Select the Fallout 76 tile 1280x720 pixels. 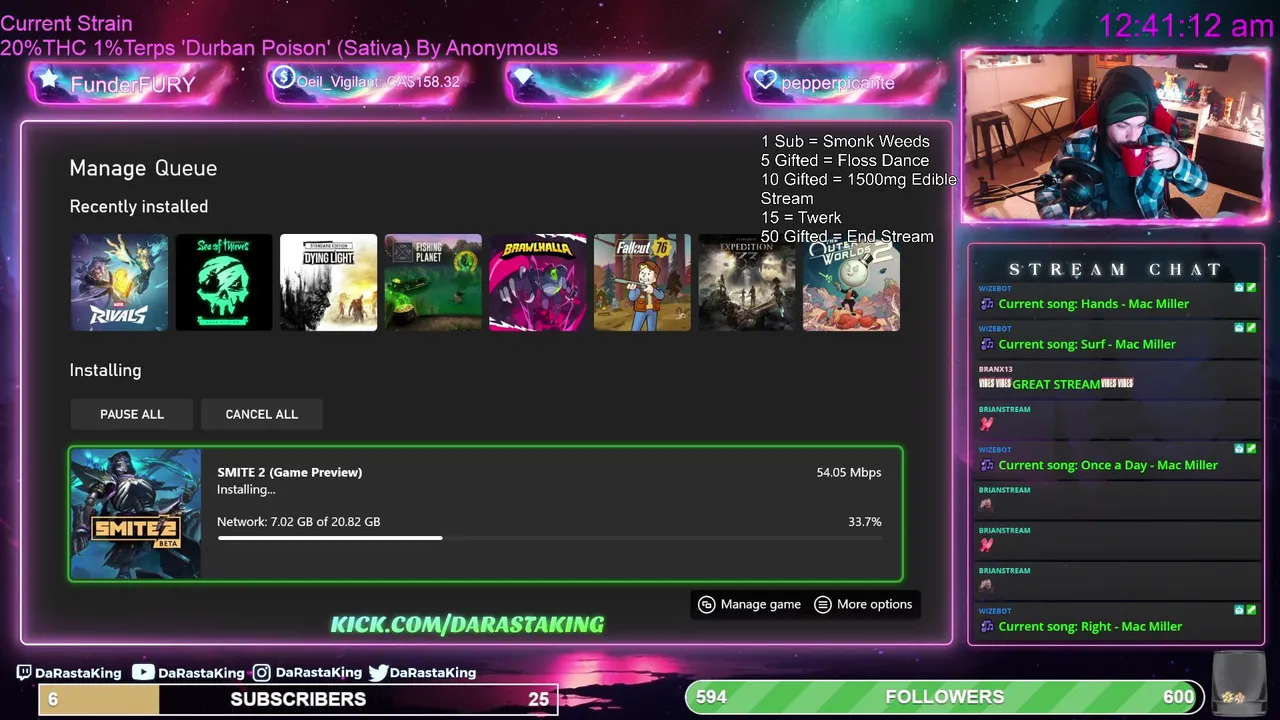(x=642, y=283)
